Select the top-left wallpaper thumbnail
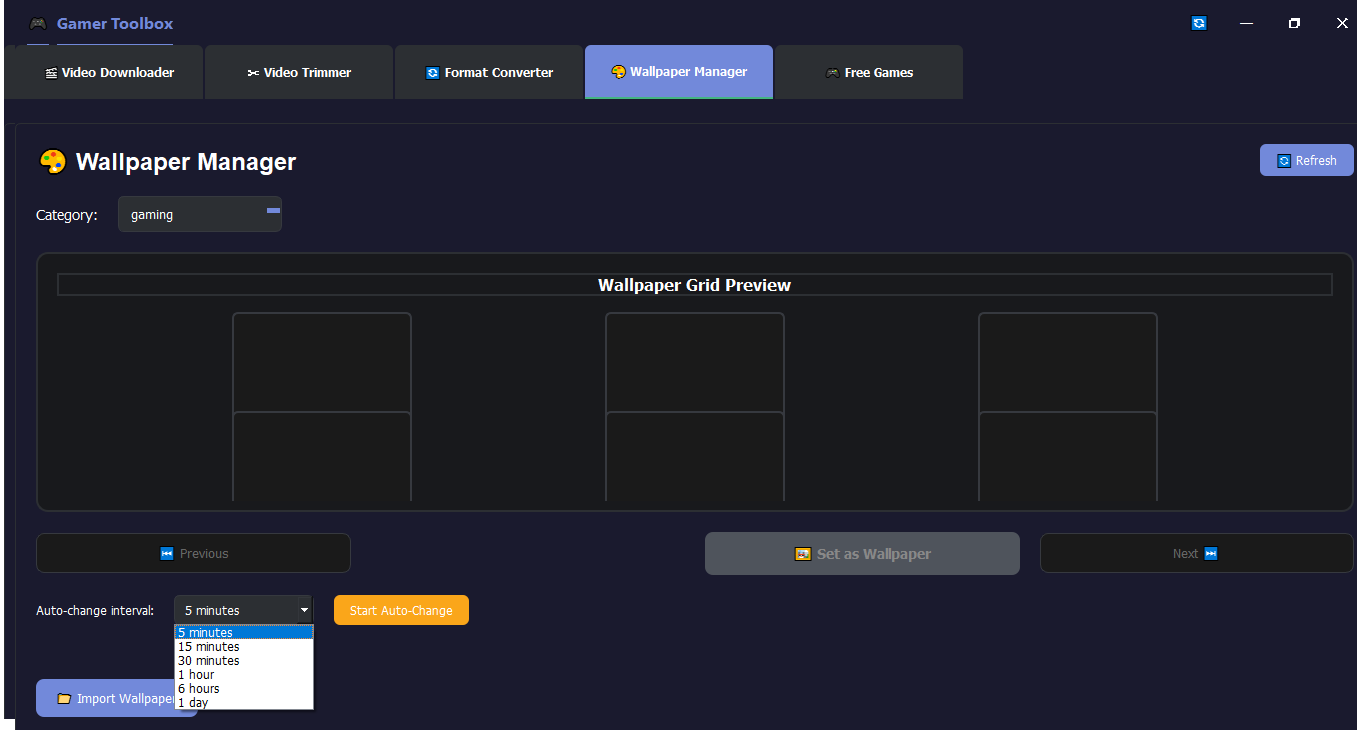 click(x=322, y=362)
